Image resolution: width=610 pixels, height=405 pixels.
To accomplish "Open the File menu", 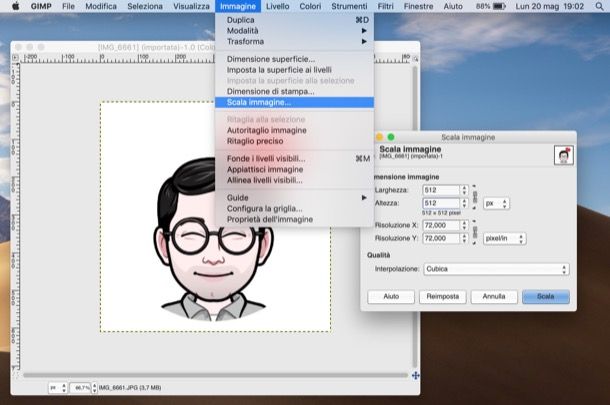I will [68, 6].
